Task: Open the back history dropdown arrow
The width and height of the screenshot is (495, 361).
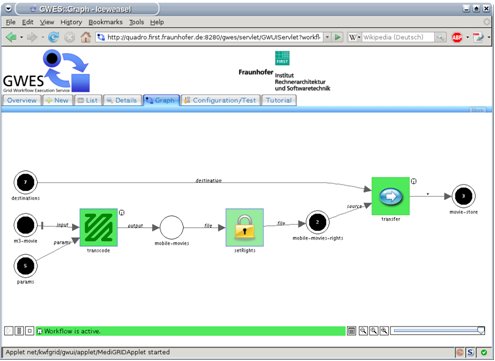Action: coord(21,37)
